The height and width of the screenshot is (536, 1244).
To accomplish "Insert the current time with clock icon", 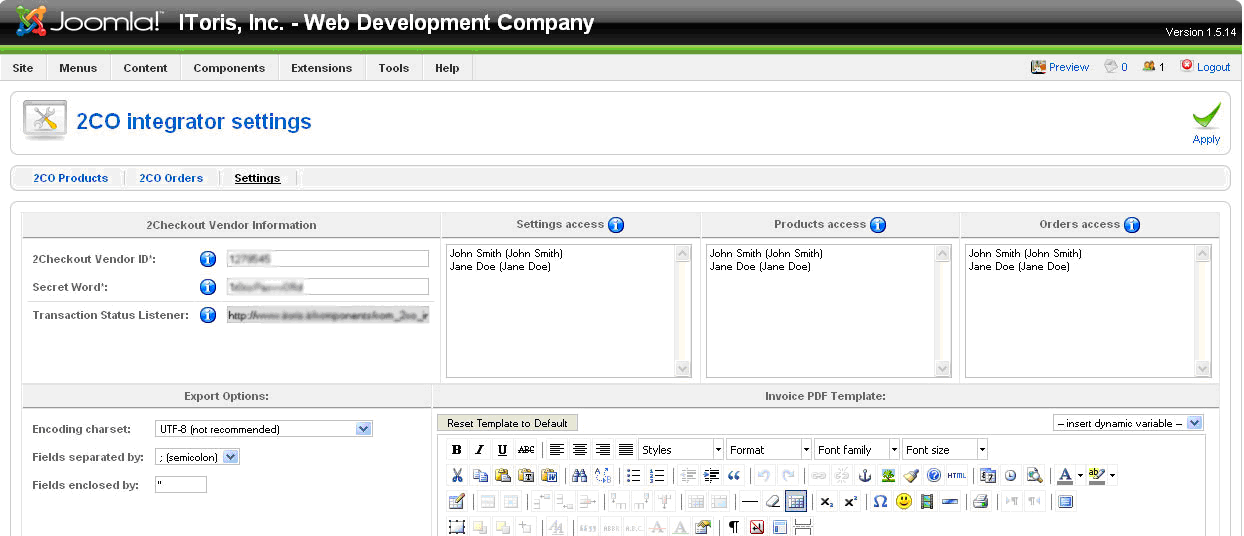I will pos(1011,476).
